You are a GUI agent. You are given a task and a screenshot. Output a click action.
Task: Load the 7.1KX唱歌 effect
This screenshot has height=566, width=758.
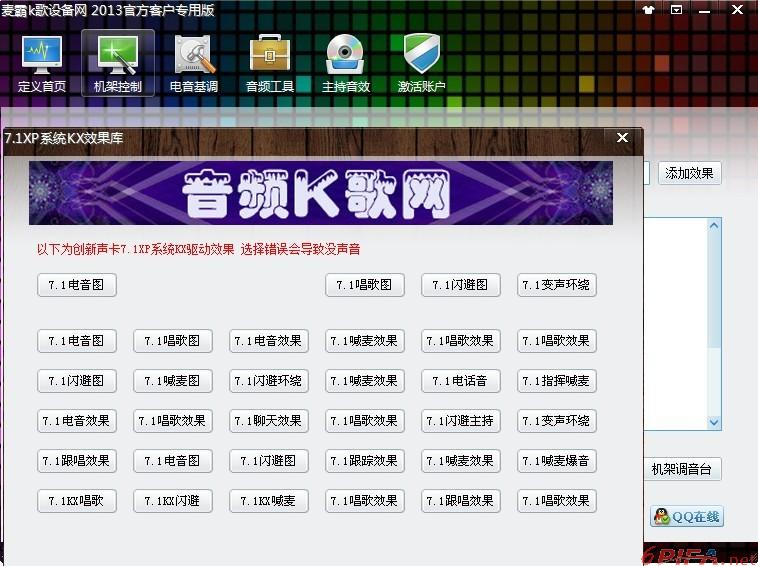point(77,501)
